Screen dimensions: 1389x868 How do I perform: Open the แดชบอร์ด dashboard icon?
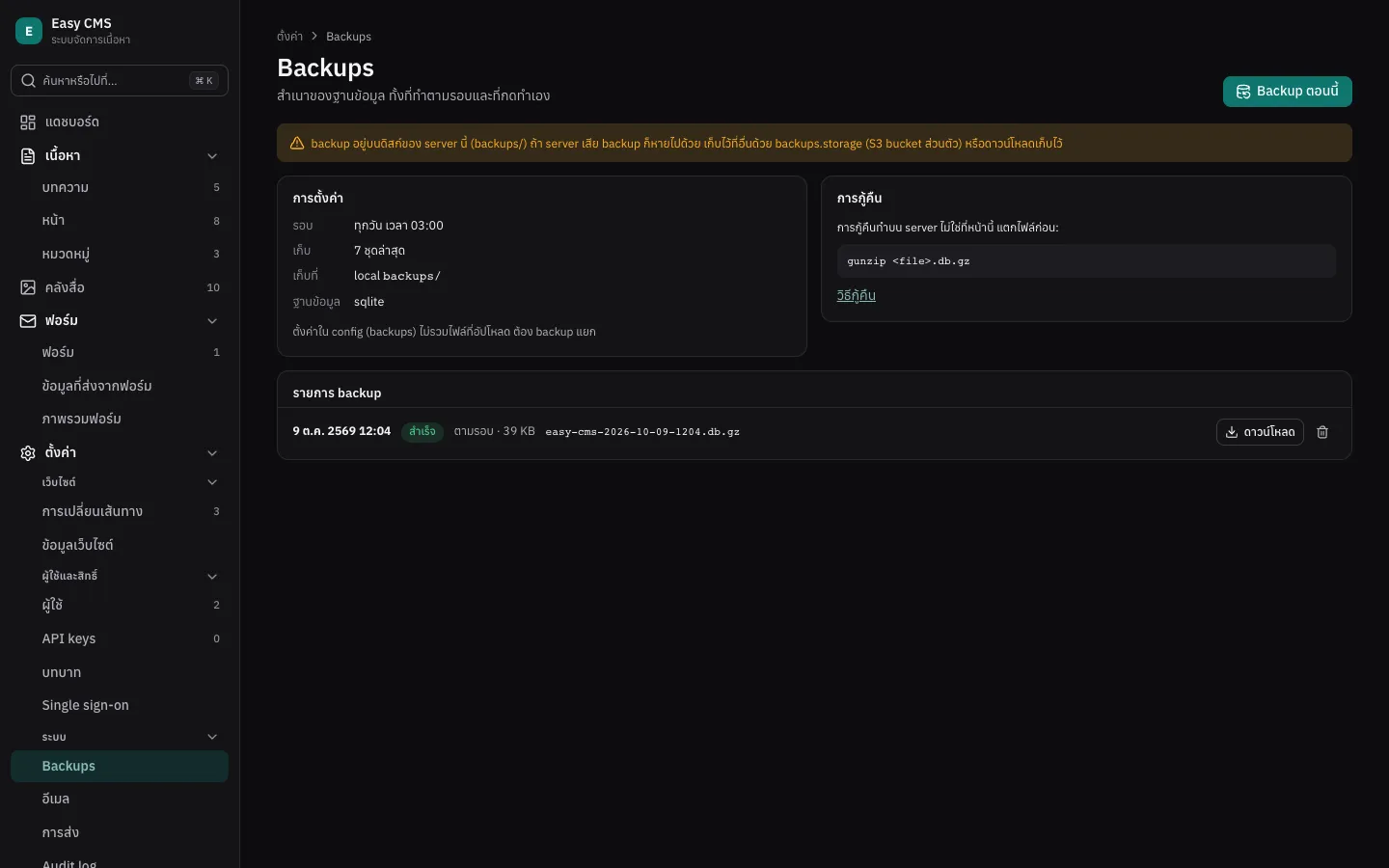[28, 122]
